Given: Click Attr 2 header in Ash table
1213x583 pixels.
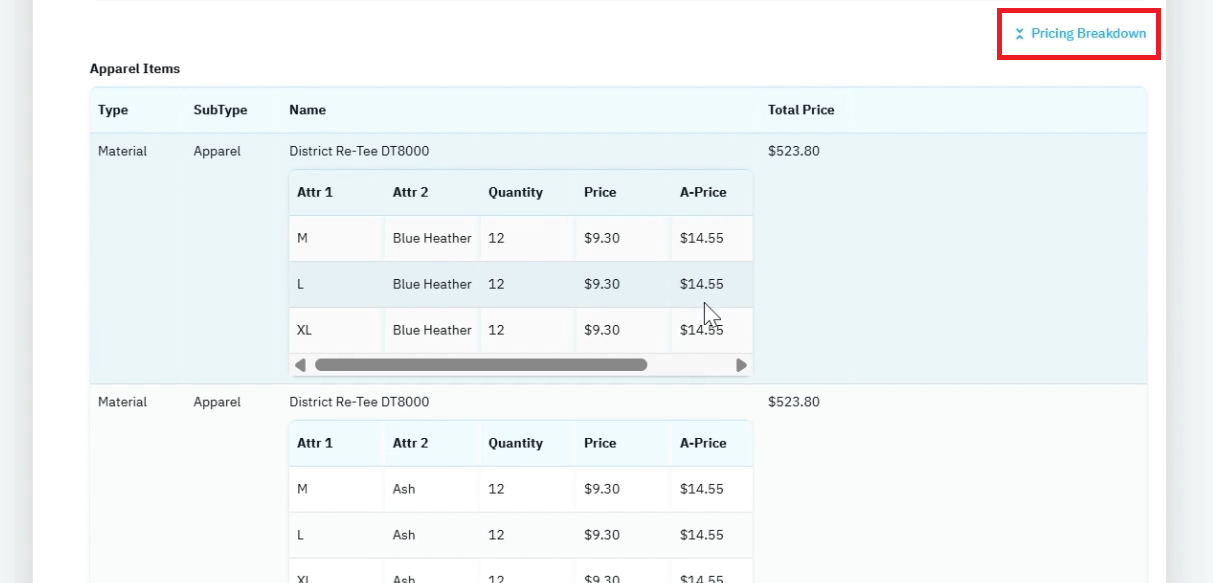Looking at the screenshot, I should click(410, 443).
